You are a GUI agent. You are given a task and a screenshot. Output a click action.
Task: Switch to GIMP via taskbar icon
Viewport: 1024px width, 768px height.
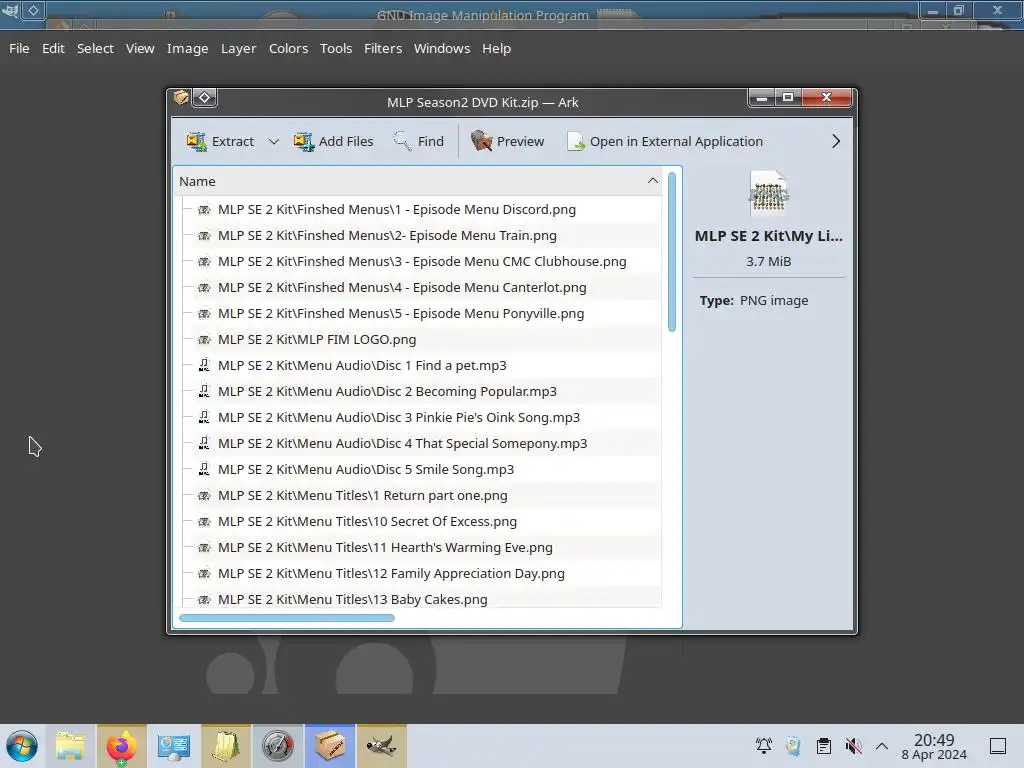click(x=381, y=746)
